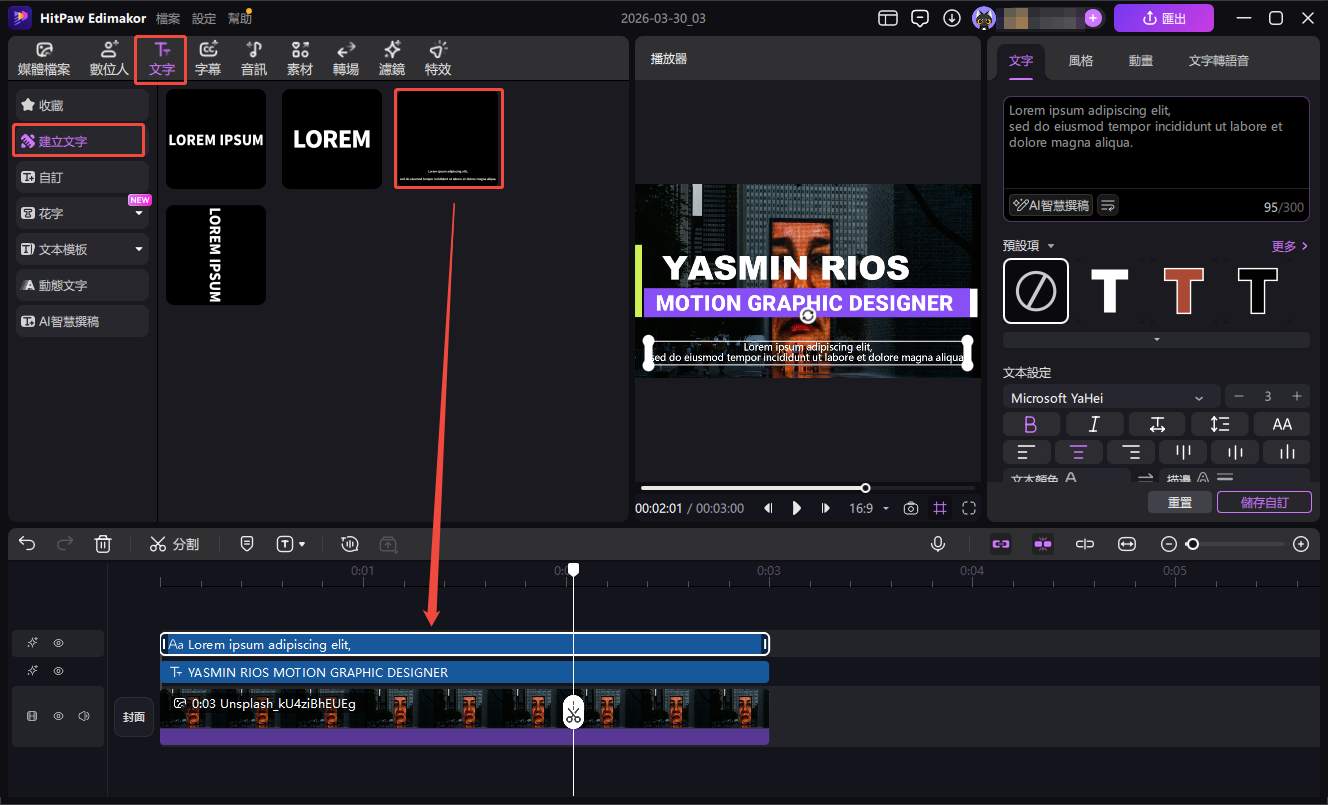Click the Split (分割) scissors tool
1328x805 pixels.
click(x=174, y=544)
